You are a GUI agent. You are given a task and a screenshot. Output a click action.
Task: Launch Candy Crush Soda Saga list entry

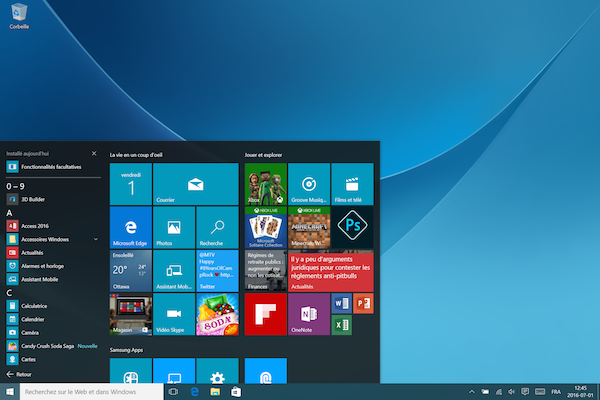point(53,346)
